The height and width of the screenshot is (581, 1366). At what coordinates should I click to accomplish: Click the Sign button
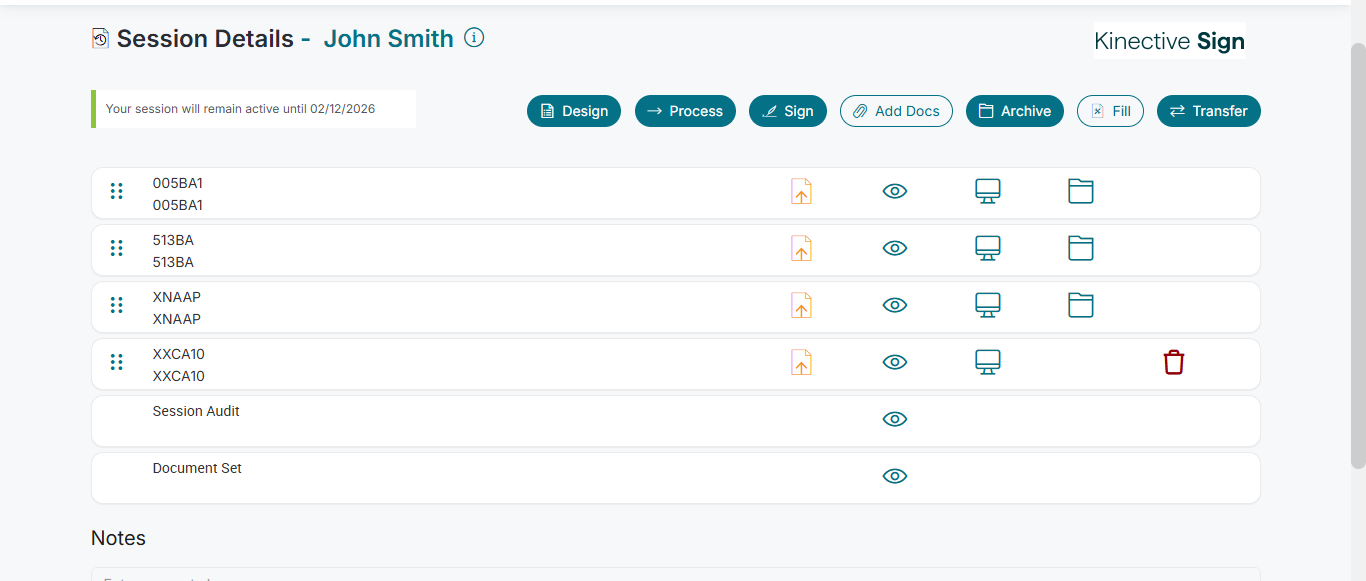pos(788,111)
